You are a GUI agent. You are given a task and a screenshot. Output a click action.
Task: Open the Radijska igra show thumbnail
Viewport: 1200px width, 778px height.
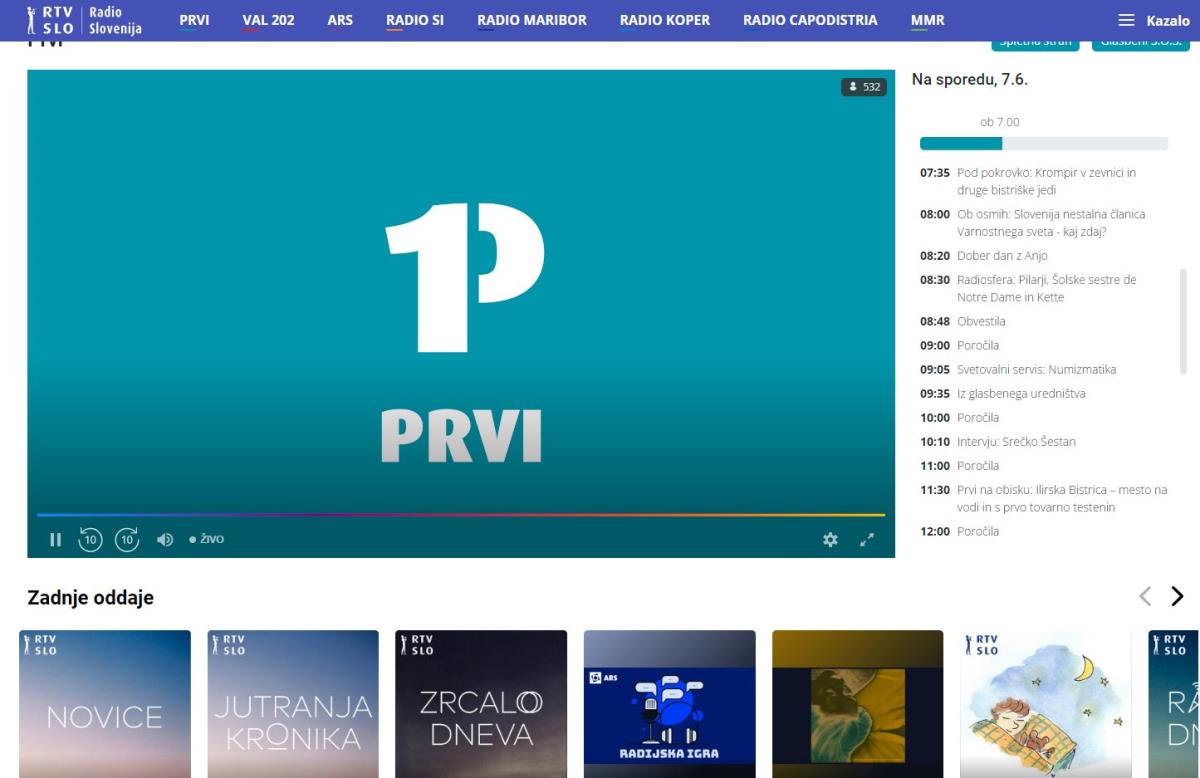pos(669,704)
